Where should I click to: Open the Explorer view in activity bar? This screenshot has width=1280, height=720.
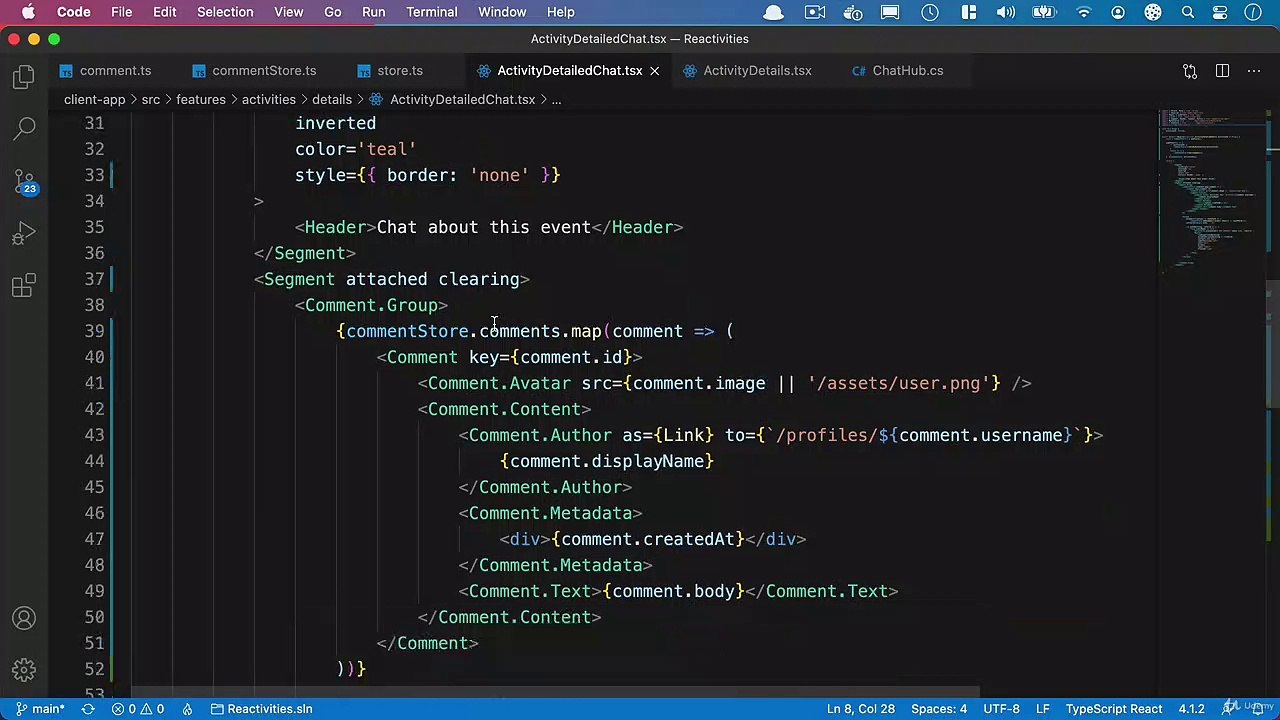pos(24,77)
